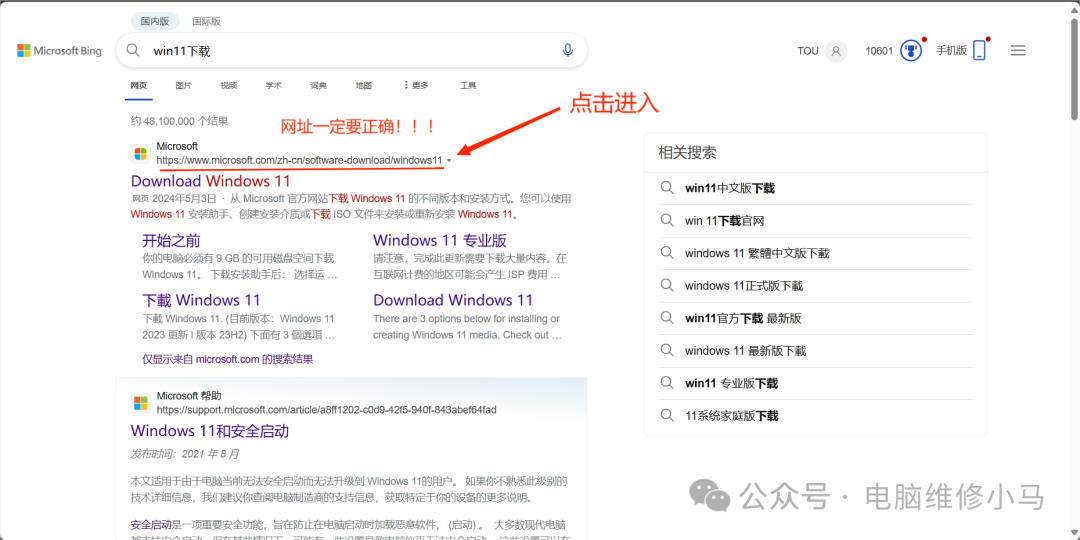The image size is (1080, 540).
Task: Open the 工具 search tools
Action: point(468,85)
